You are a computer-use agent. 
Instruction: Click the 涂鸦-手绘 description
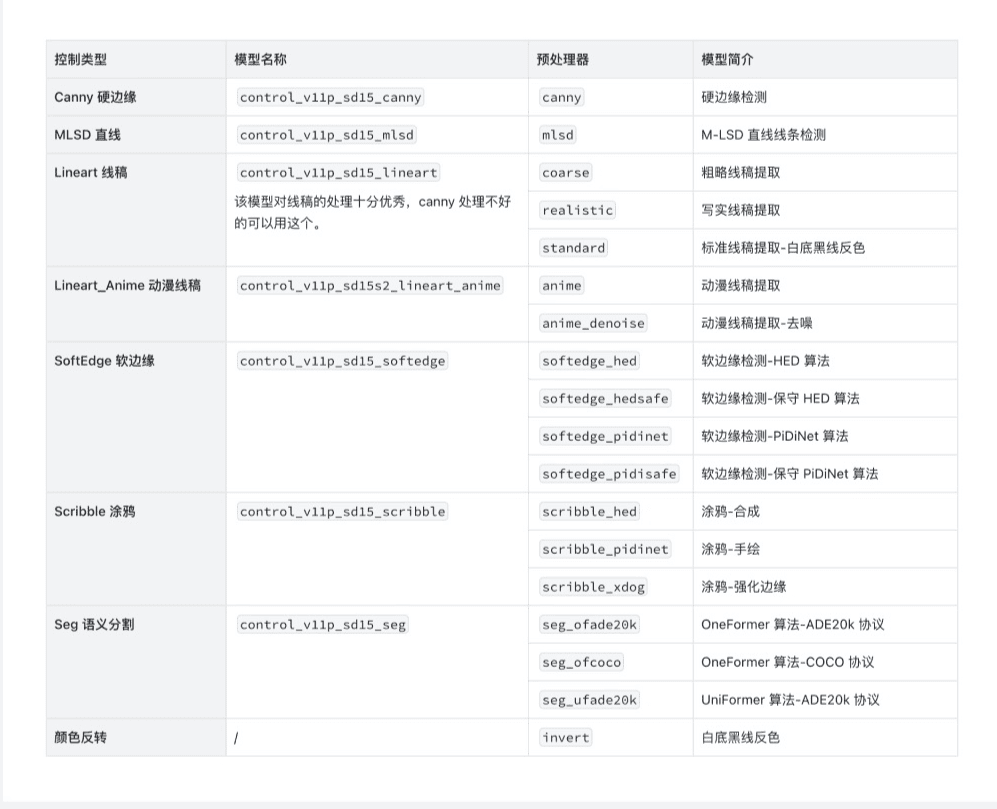(731, 549)
